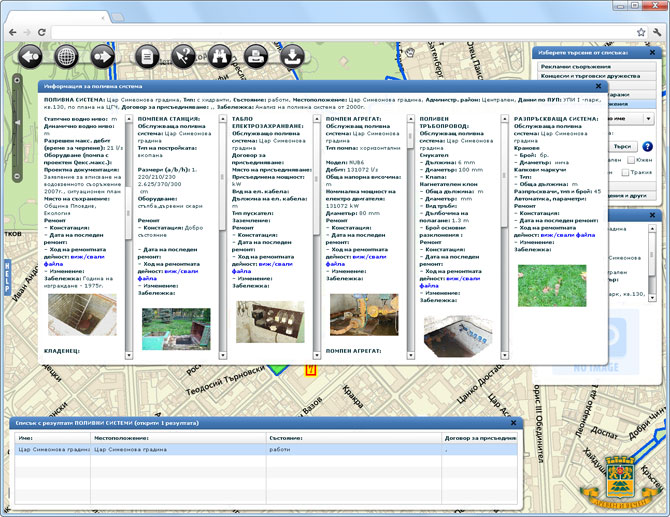Click the Име: column header
Screen dimensions: 670x517
pos(53,438)
